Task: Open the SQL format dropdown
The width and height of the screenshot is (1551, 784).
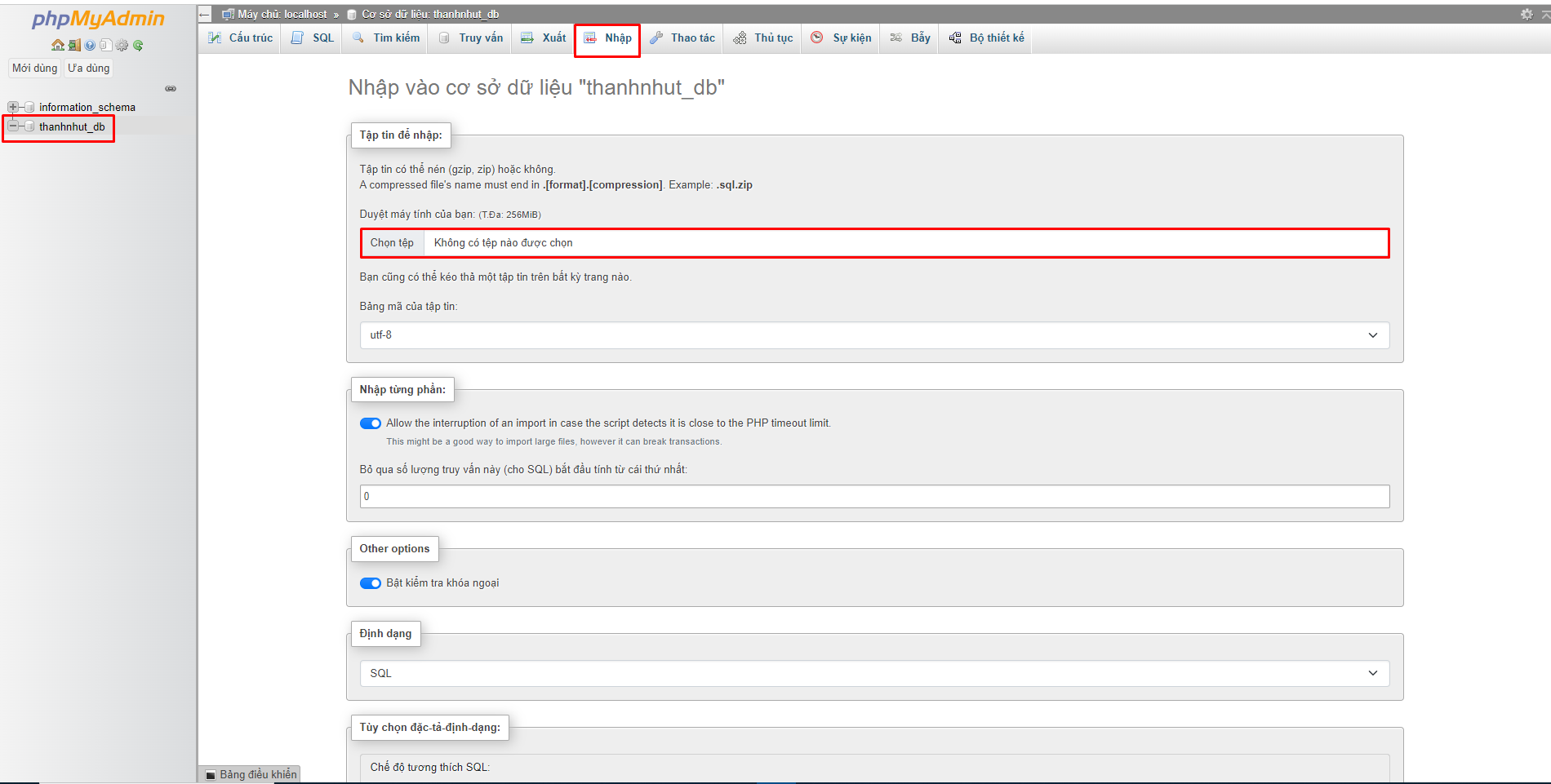Action: 873,673
